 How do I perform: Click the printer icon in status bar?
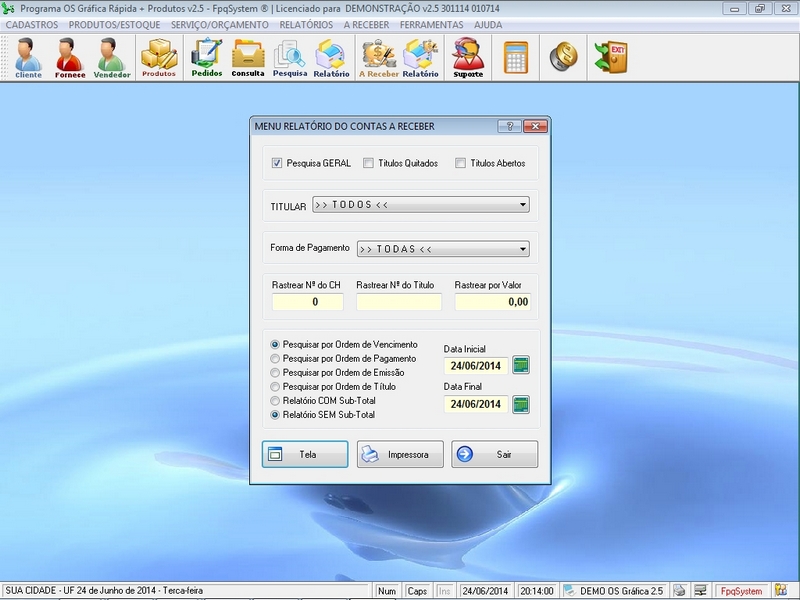[x=679, y=590]
